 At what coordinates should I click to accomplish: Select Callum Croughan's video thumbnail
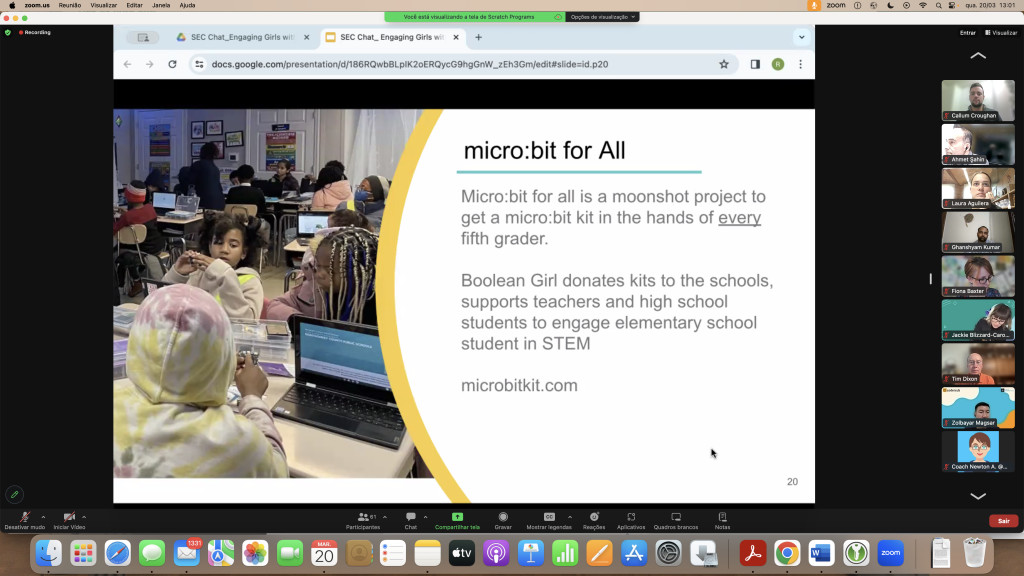pos(977,100)
